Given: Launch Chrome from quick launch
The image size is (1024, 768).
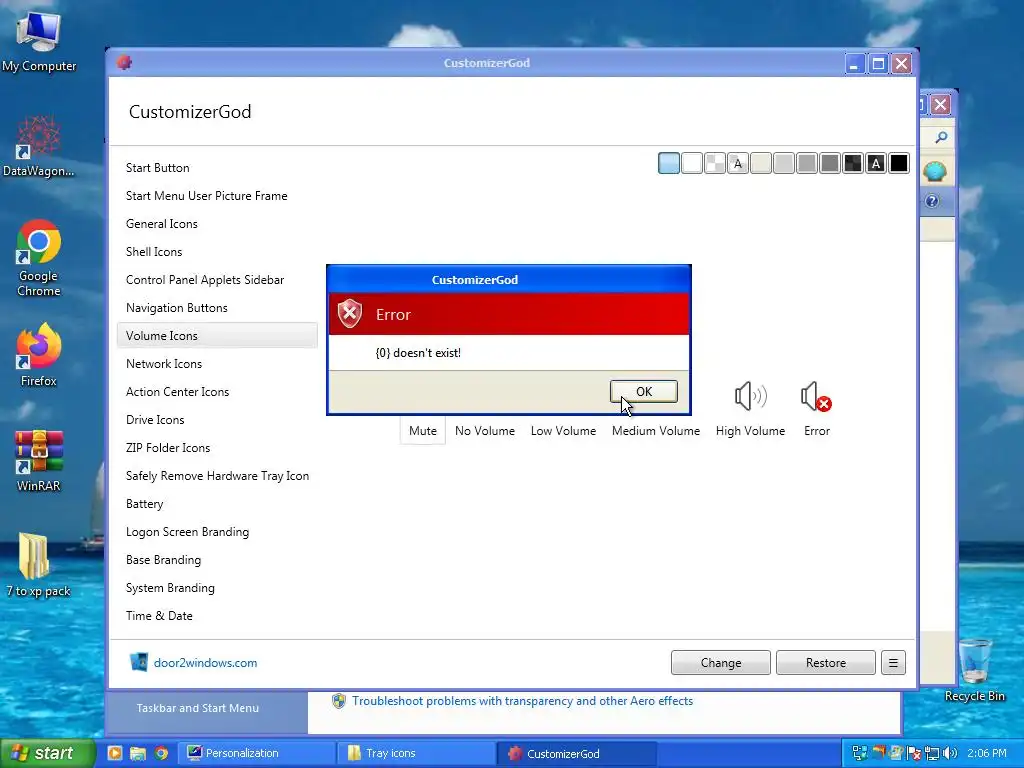Looking at the screenshot, I should (161, 753).
